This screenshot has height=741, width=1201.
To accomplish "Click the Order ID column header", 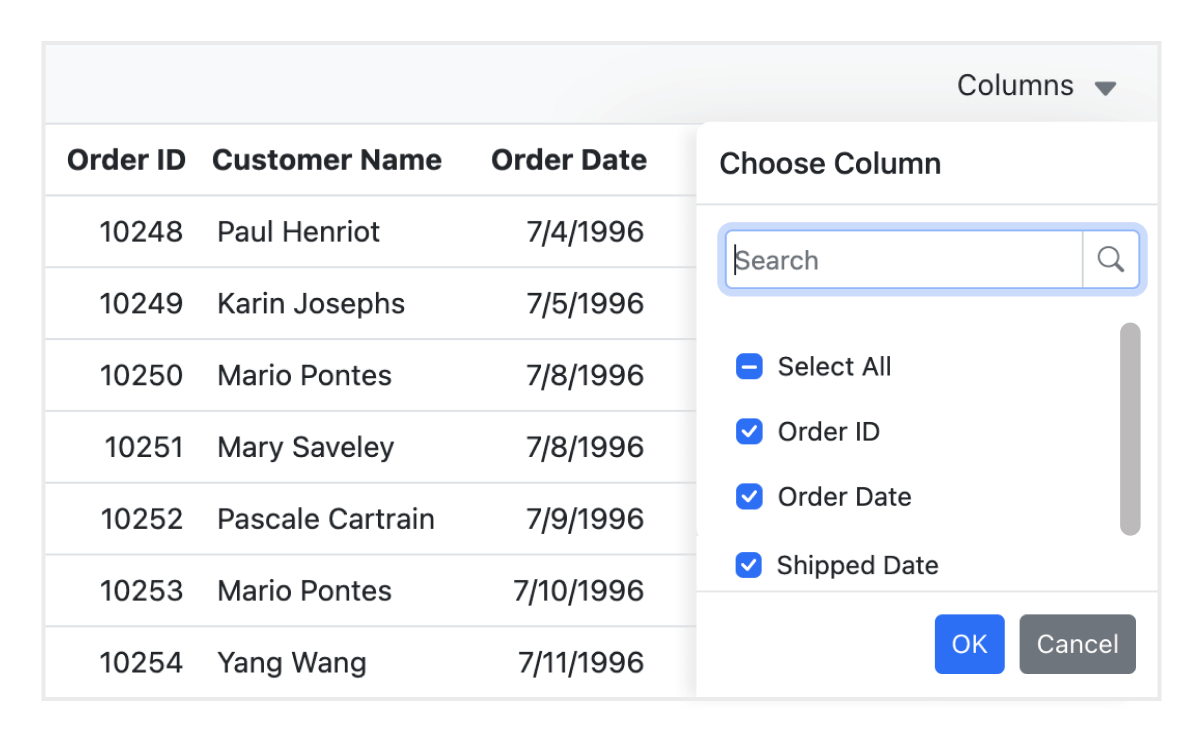I will coord(126,160).
